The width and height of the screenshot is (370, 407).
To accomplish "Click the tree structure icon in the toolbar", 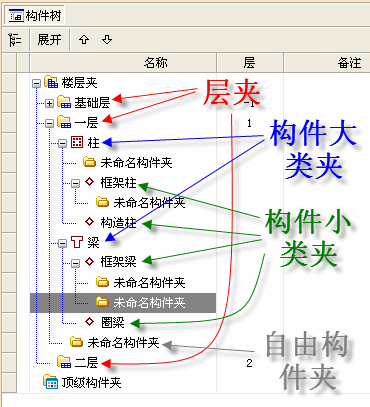I will tap(14, 40).
